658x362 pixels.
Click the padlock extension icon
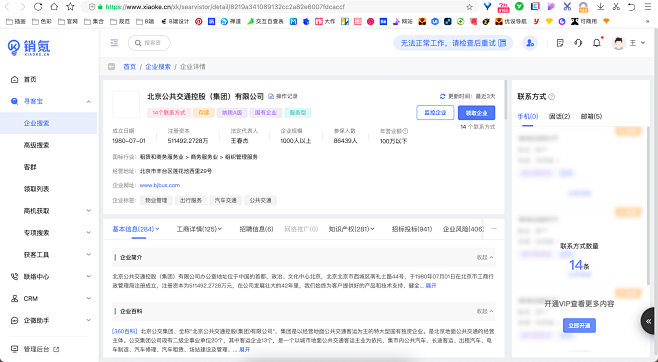click(x=583, y=7)
